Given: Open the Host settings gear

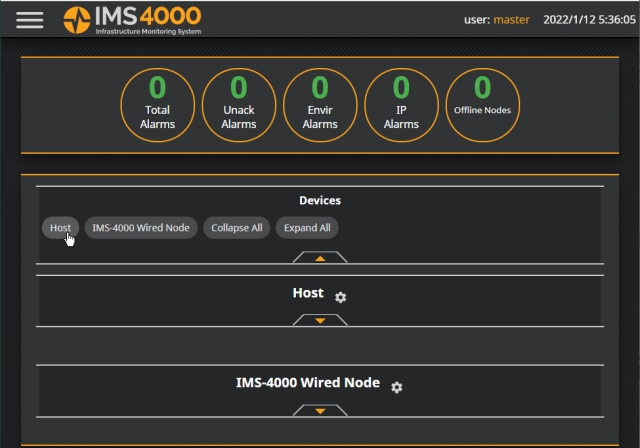Looking at the screenshot, I should tap(340, 297).
